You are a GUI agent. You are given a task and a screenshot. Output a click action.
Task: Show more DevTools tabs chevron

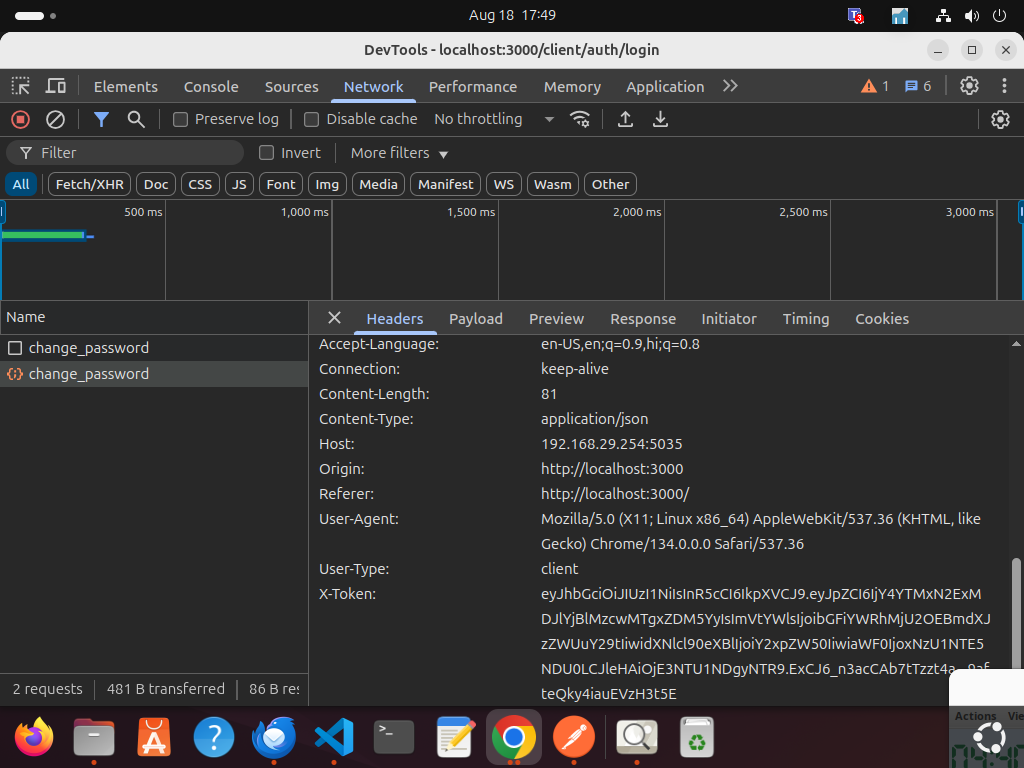[x=730, y=86]
